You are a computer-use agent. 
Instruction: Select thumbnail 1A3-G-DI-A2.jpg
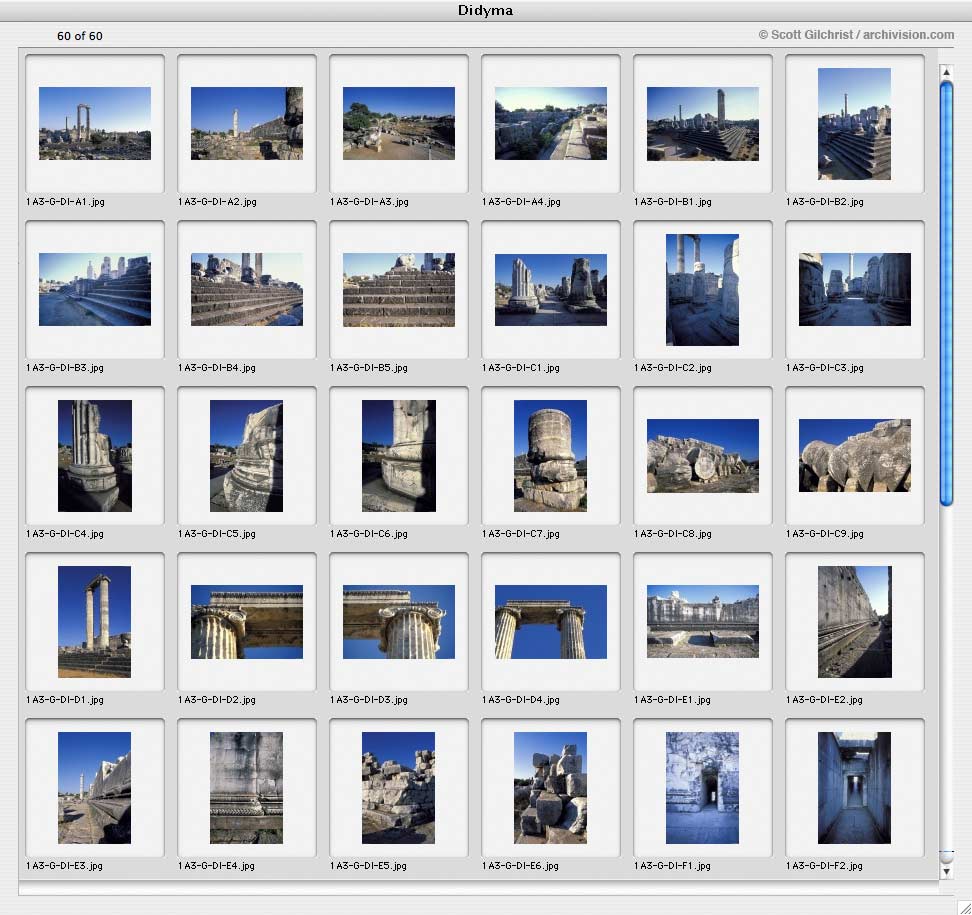247,123
